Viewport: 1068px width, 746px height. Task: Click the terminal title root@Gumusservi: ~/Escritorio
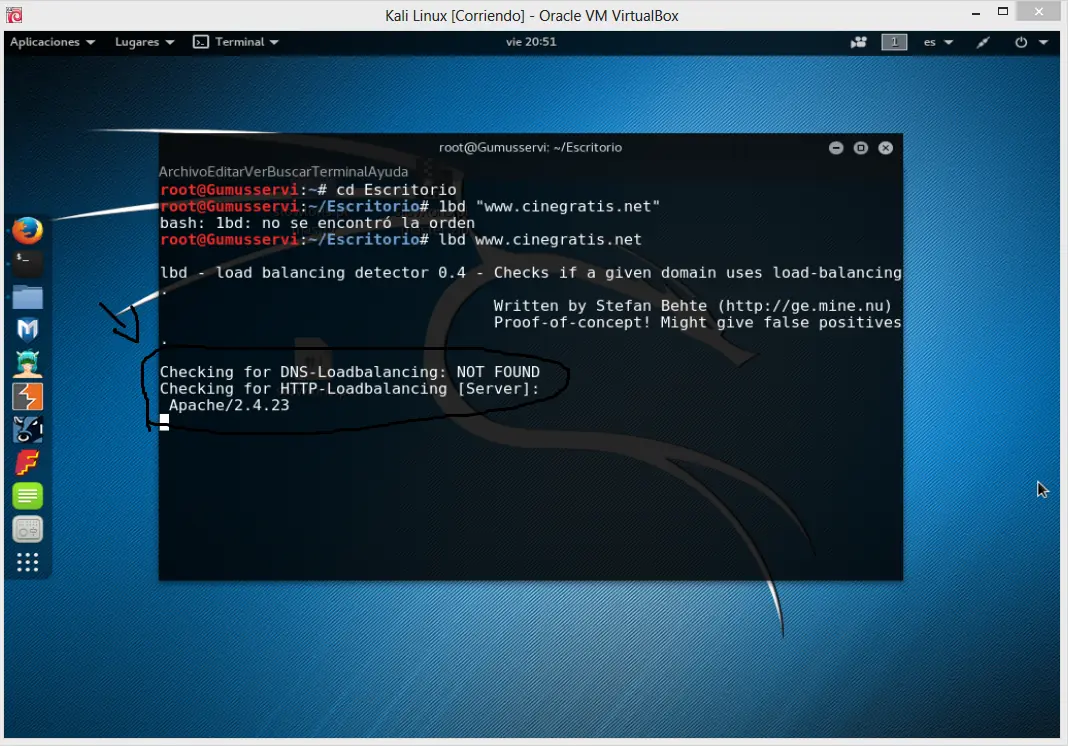coord(530,147)
